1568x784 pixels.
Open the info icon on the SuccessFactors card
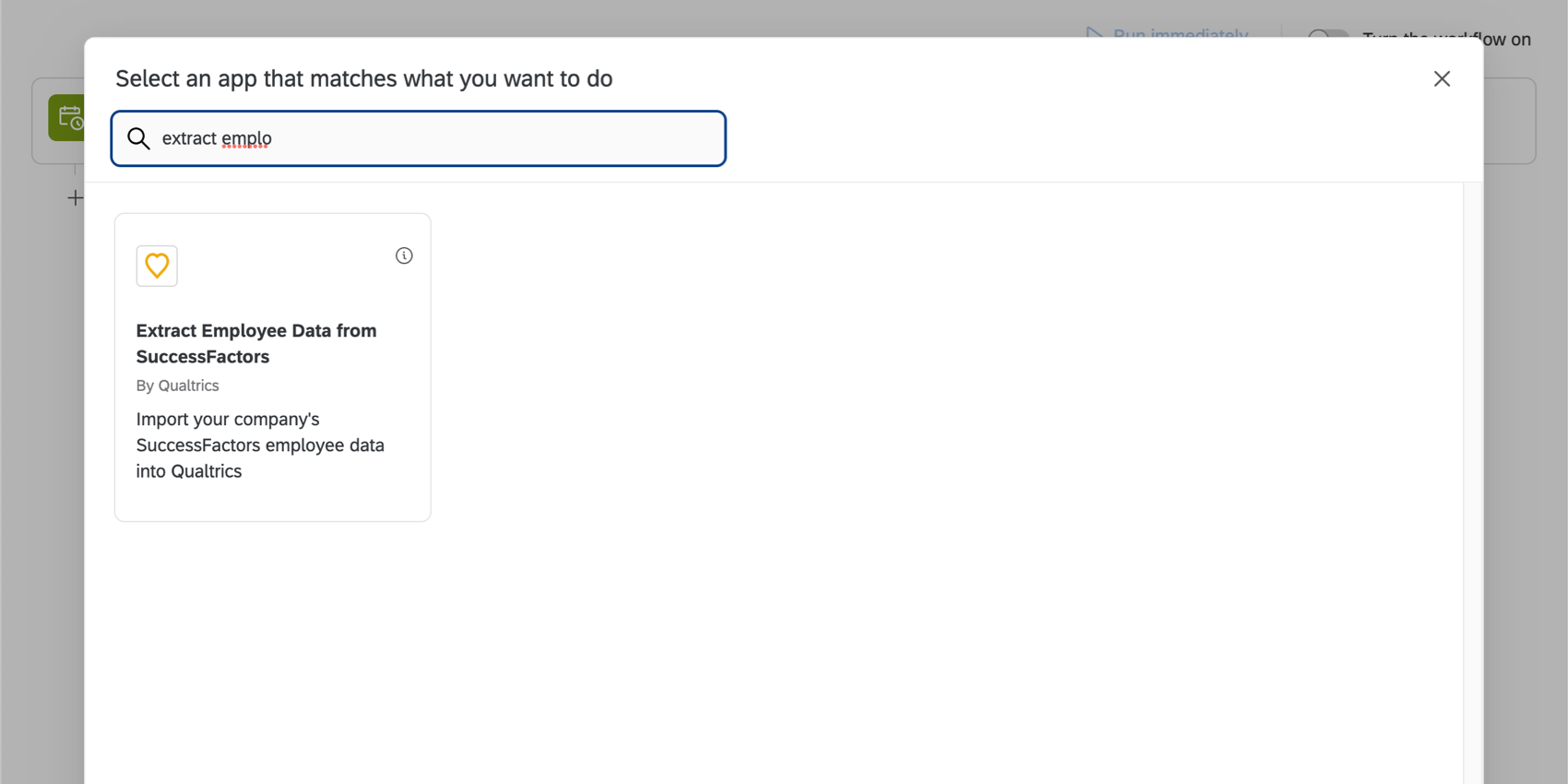pos(404,255)
